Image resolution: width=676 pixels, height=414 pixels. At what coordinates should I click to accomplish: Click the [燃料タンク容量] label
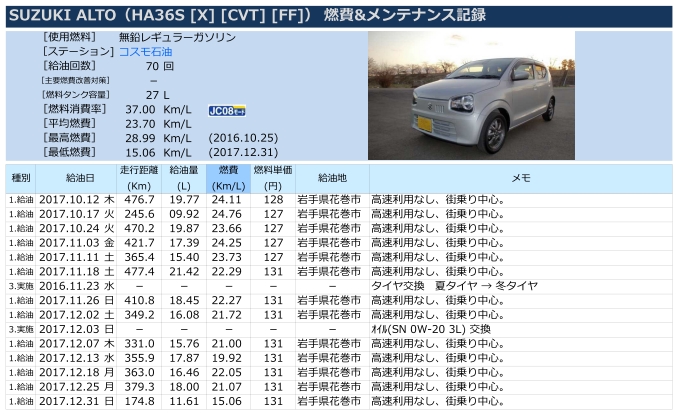pyautogui.click(x=75, y=95)
